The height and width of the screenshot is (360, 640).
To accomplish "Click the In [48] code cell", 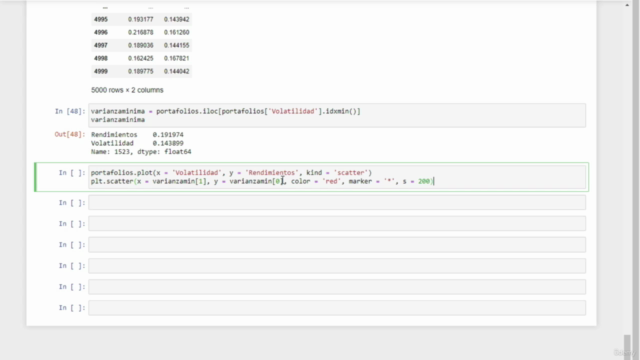I will [x=337, y=116].
